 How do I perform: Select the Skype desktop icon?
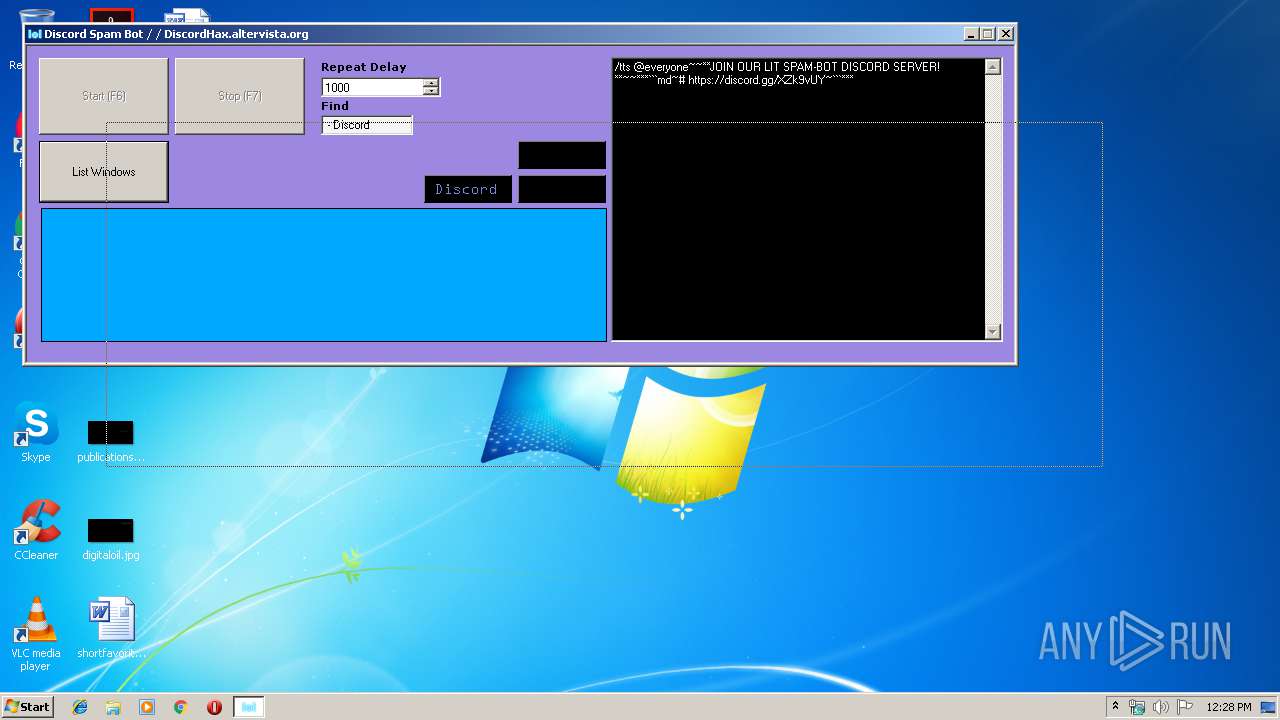coord(36,433)
